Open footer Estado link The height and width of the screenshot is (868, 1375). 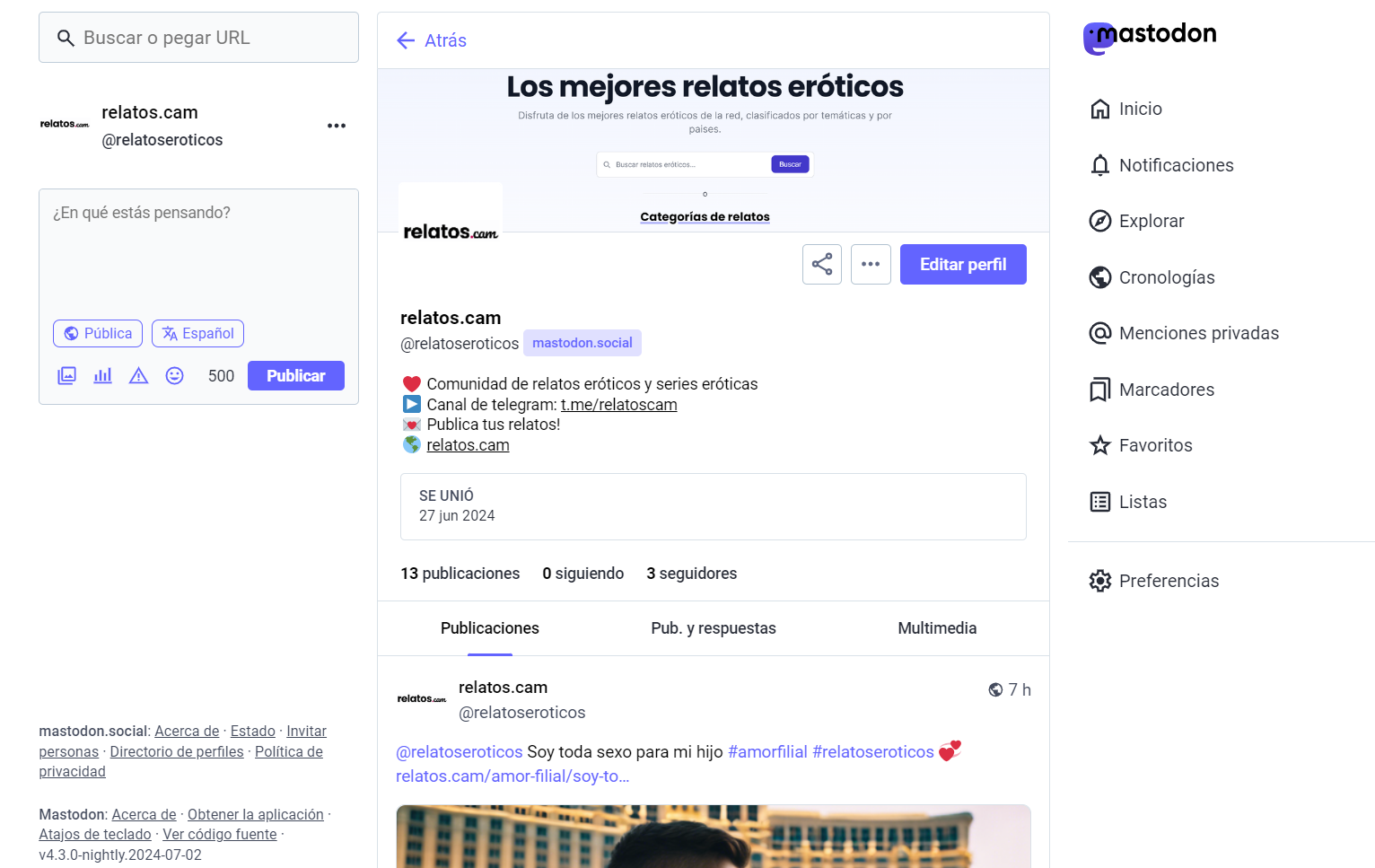(253, 732)
